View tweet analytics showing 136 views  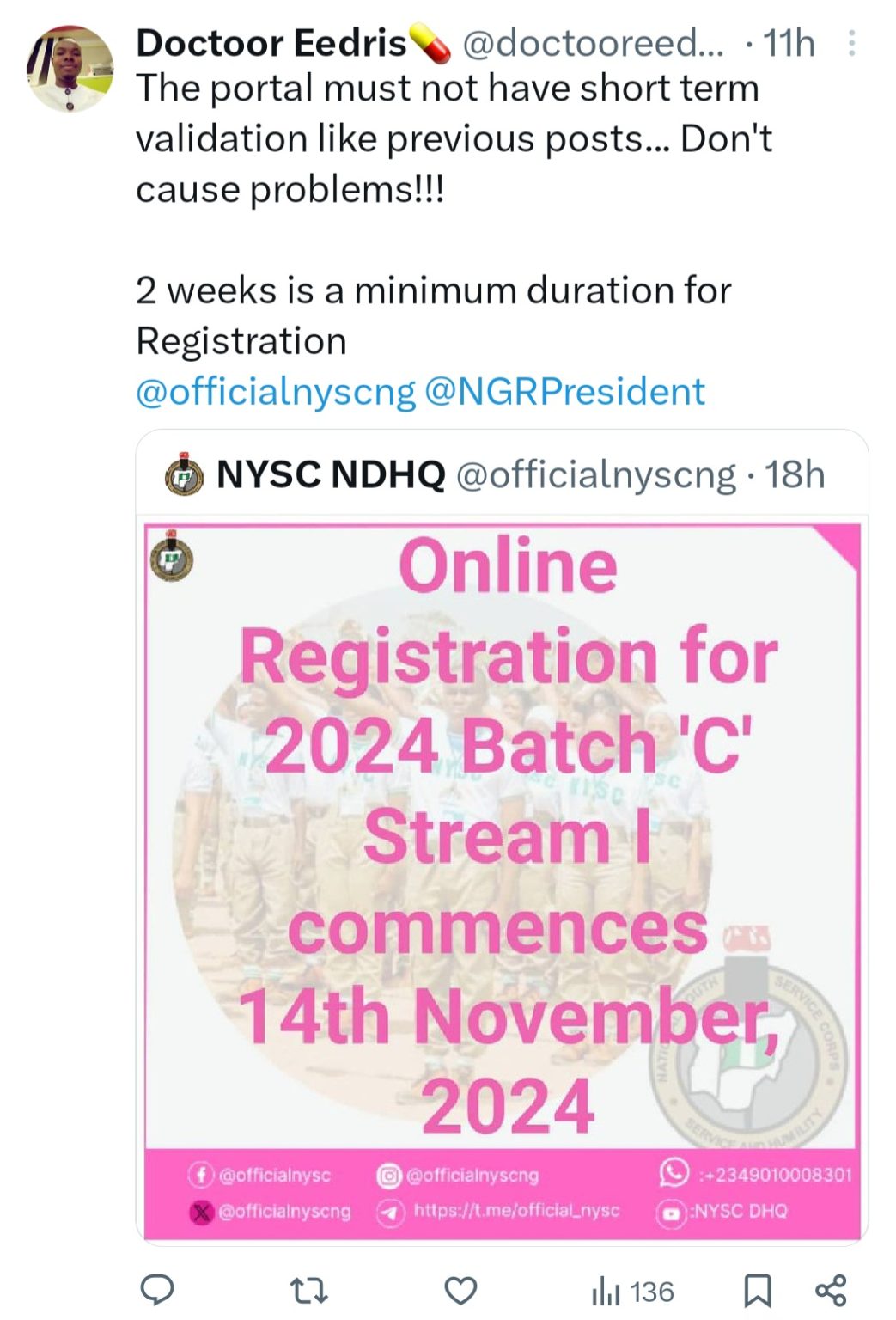coord(633,1291)
